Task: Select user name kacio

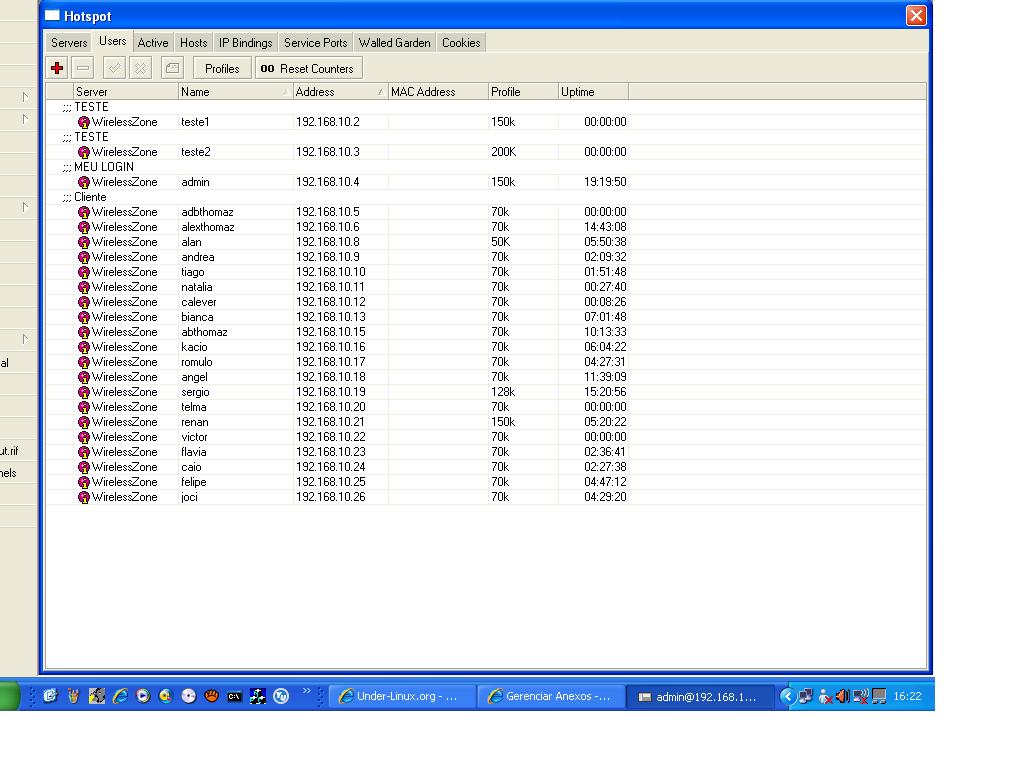Action: point(194,347)
